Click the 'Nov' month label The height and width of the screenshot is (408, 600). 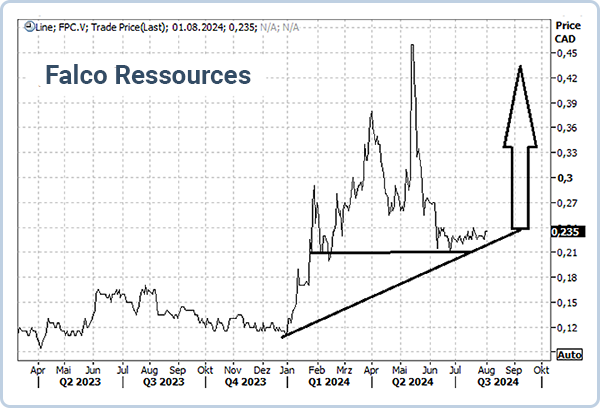(233, 370)
